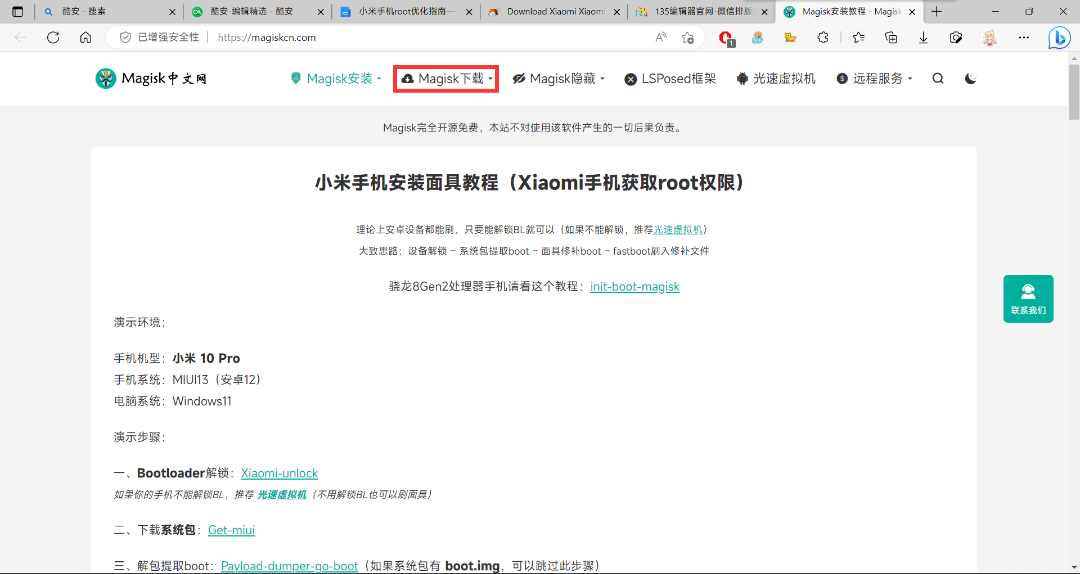Viewport: 1080px width, 574px height.
Task: Open the init-boot-magisk tutorial link
Action: pyautogui.click(x=634, y=286)
